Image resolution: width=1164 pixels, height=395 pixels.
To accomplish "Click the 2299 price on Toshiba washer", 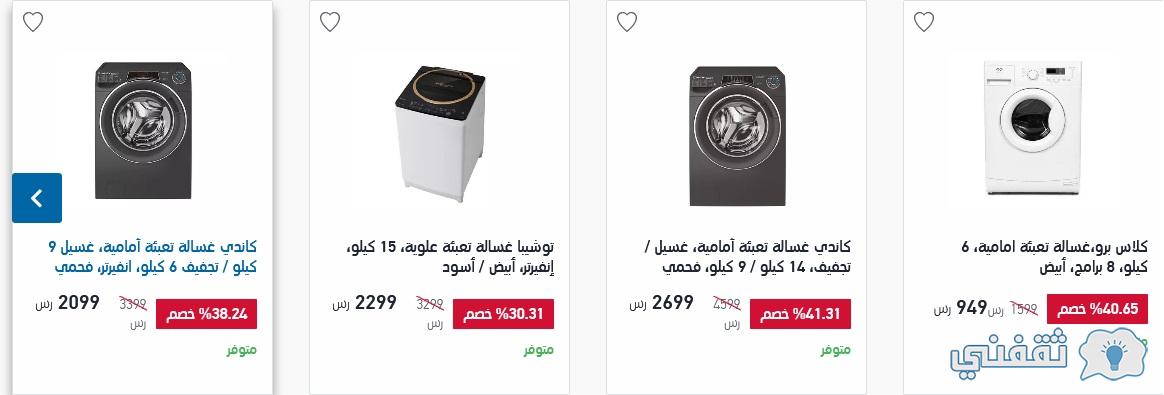I will click(376, 303).
